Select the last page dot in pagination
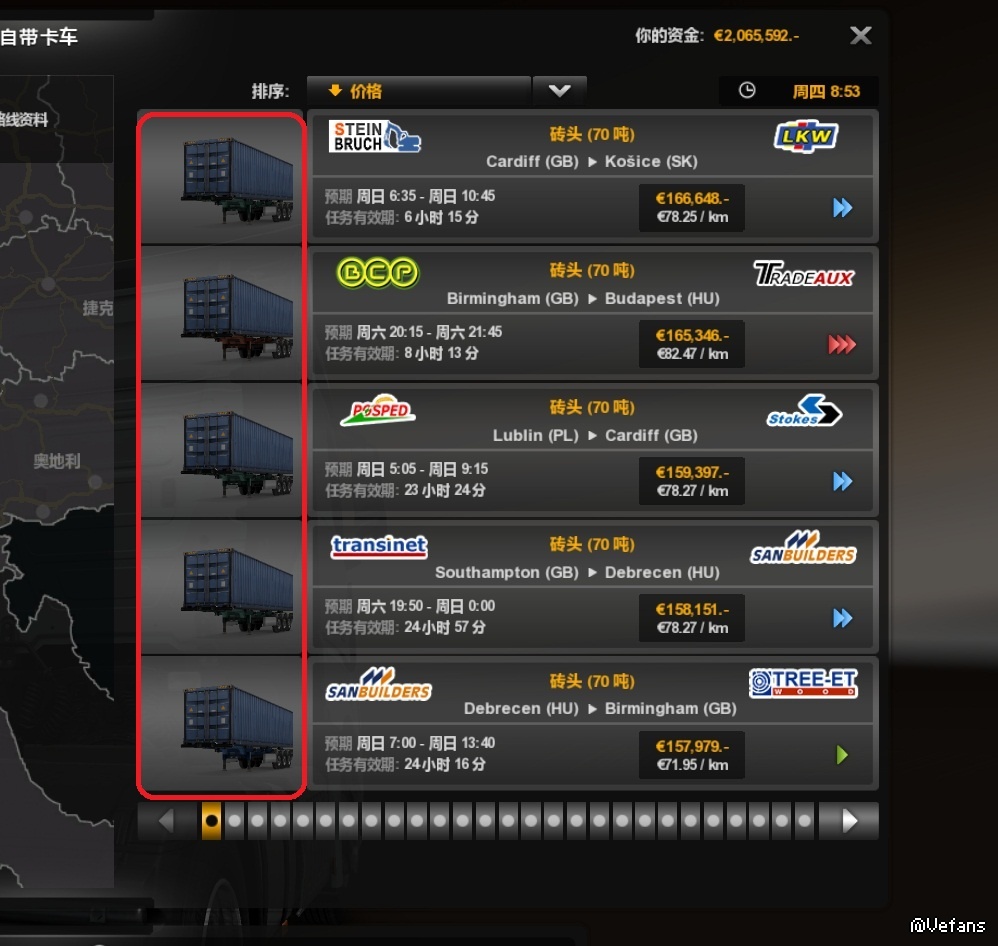This screenshot has width=998, height=946. click(805, 821)
